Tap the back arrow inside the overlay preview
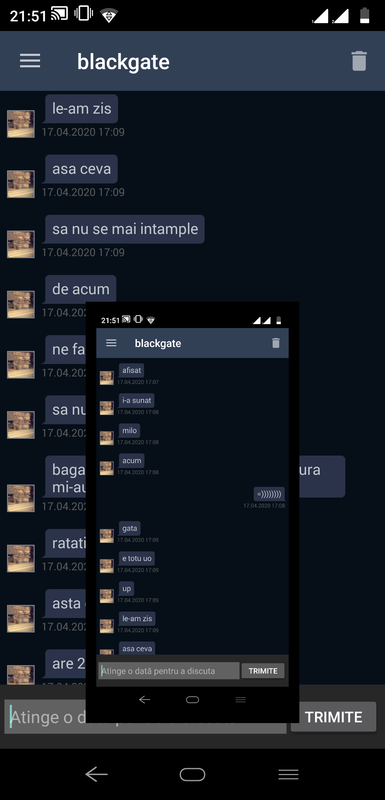 click(x=144, y=699)
